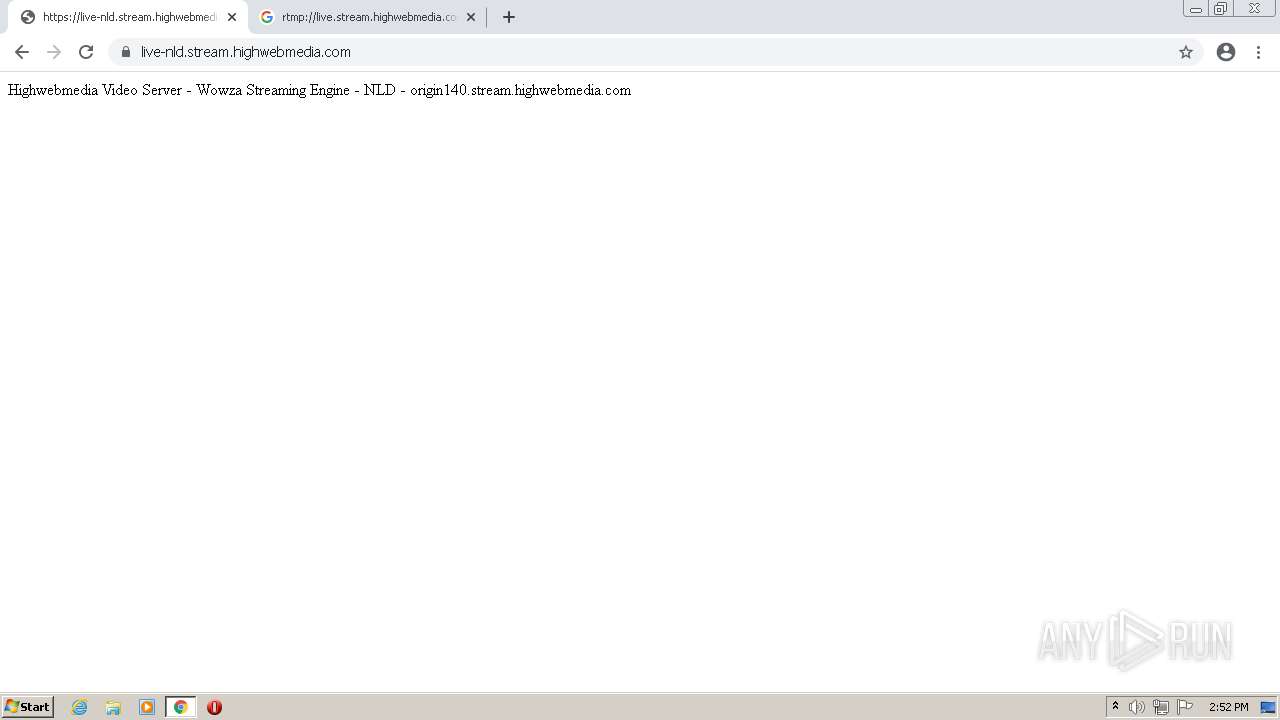Click the forward navigation arrow
Image resolution: width=1280 pixels, height=720 pixels.
point(54,52)
